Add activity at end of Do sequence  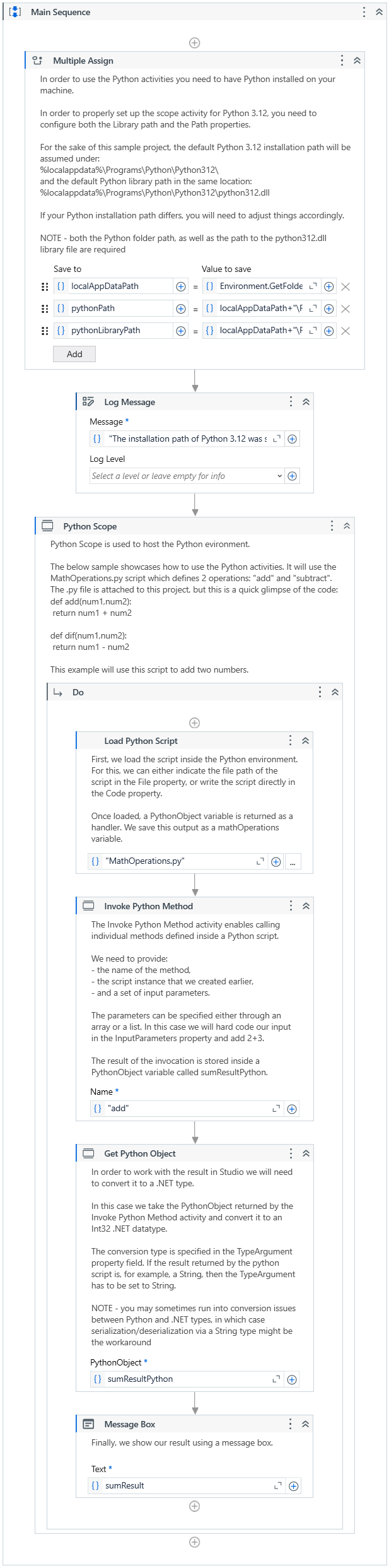(x=195, y=1506)
